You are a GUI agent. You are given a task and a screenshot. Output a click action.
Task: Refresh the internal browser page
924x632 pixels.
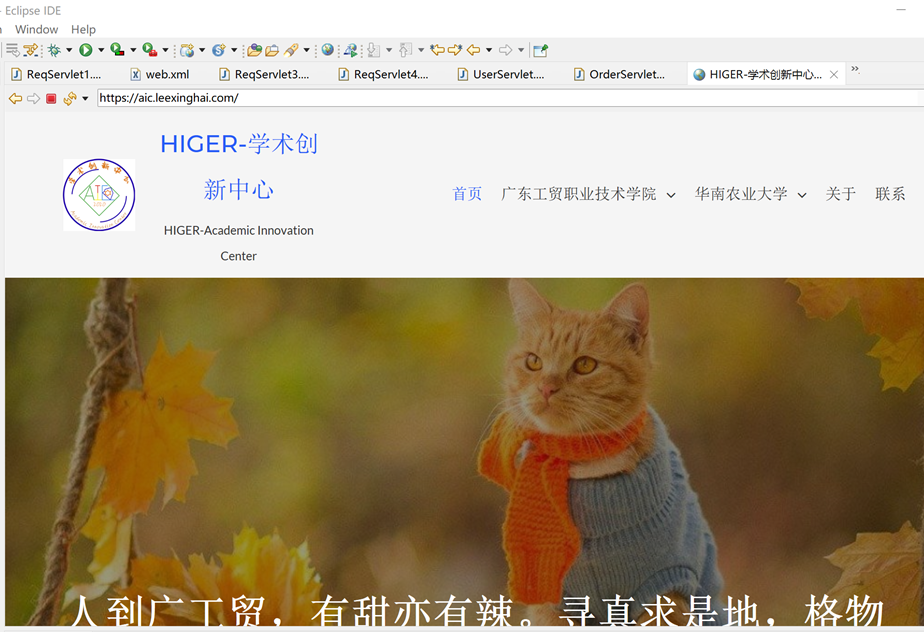(x=70, y=98)
